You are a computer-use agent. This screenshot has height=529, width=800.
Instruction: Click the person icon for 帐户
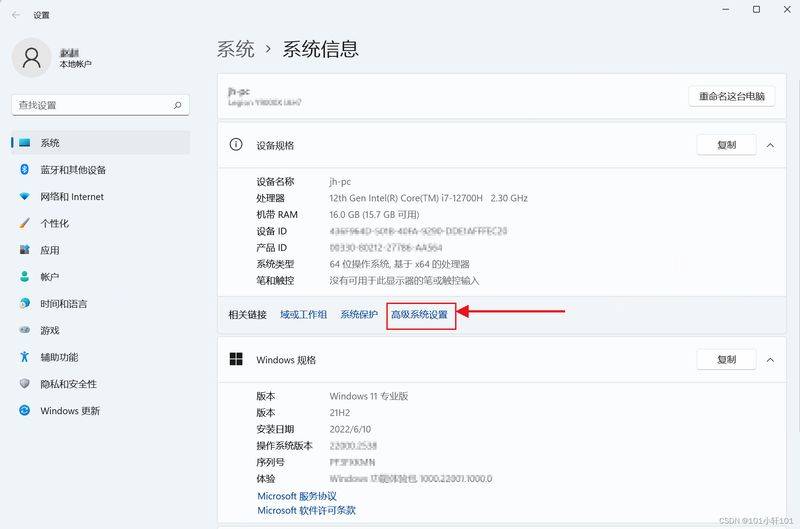24,276
